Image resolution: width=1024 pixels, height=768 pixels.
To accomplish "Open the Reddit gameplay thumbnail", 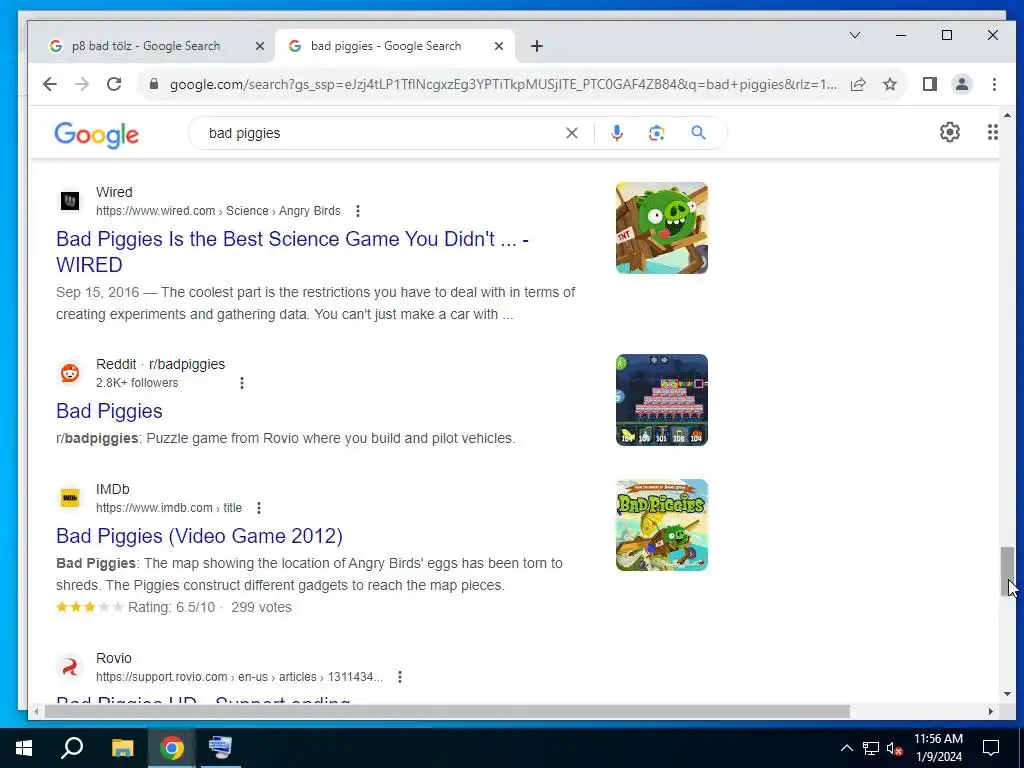I will pos(662,400).
